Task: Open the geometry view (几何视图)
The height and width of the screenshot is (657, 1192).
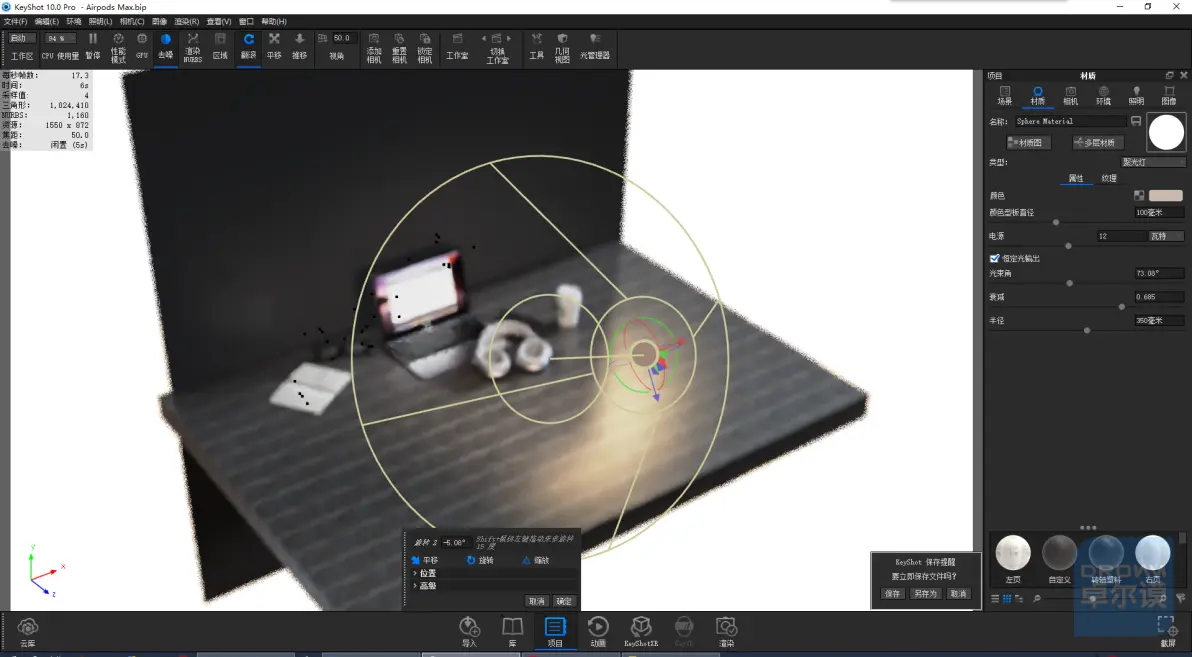Action: pyautogui.click(x=562, y=47)
